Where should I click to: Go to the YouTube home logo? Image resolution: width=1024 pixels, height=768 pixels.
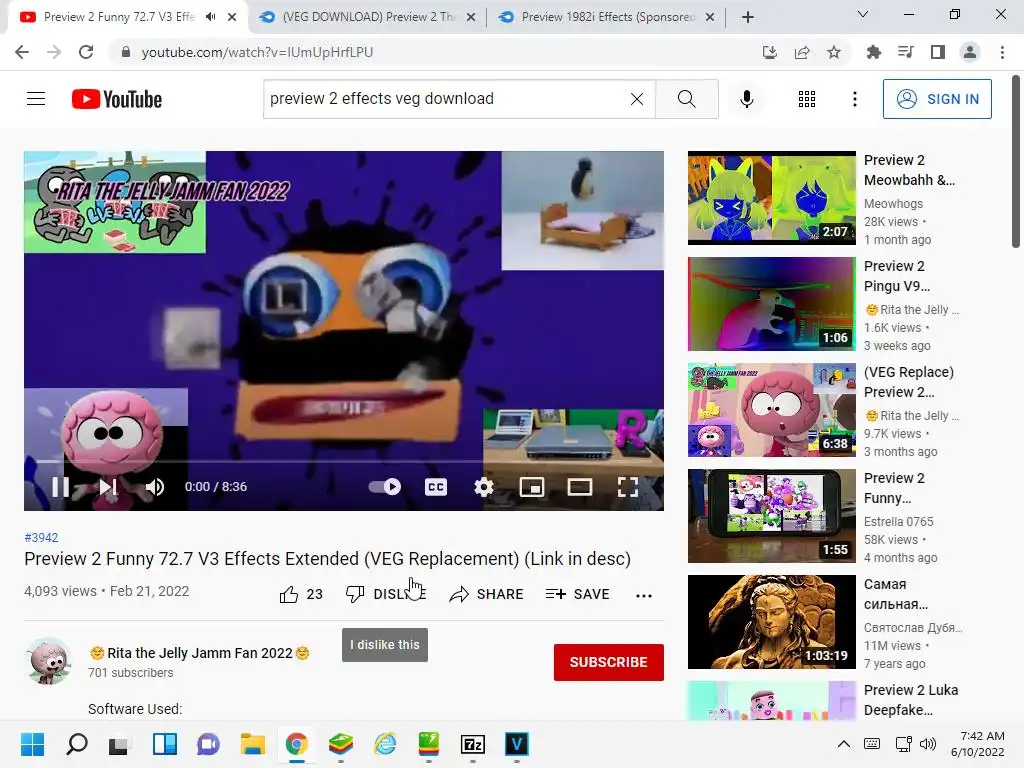coord(117,99)
